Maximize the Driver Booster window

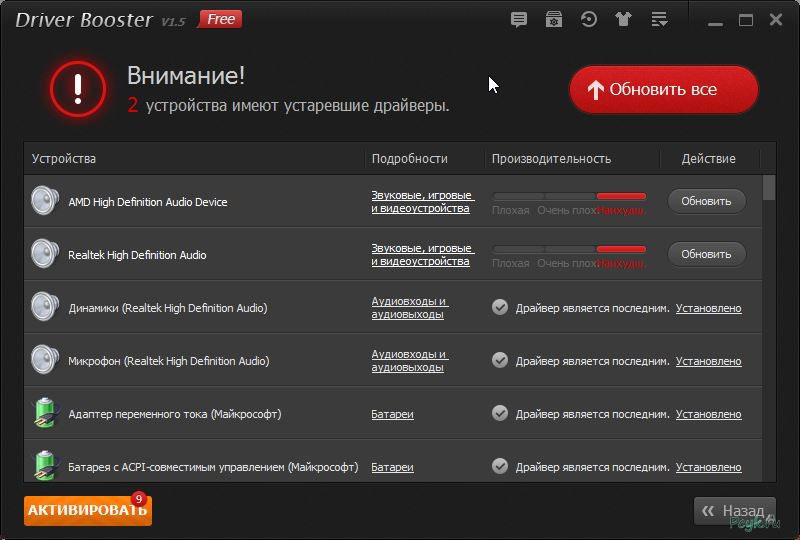point(746,20)
